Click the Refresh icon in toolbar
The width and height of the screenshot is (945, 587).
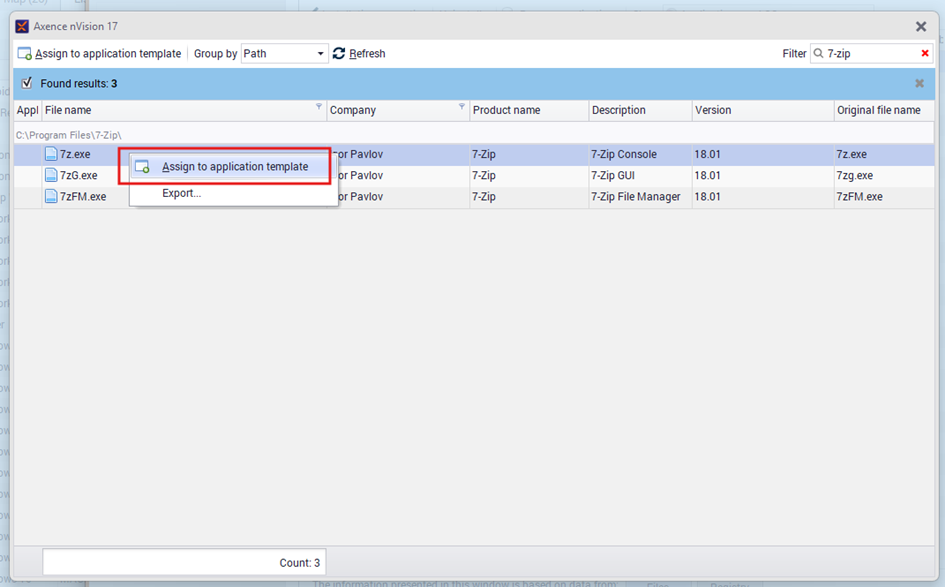[x=339, y=54]
